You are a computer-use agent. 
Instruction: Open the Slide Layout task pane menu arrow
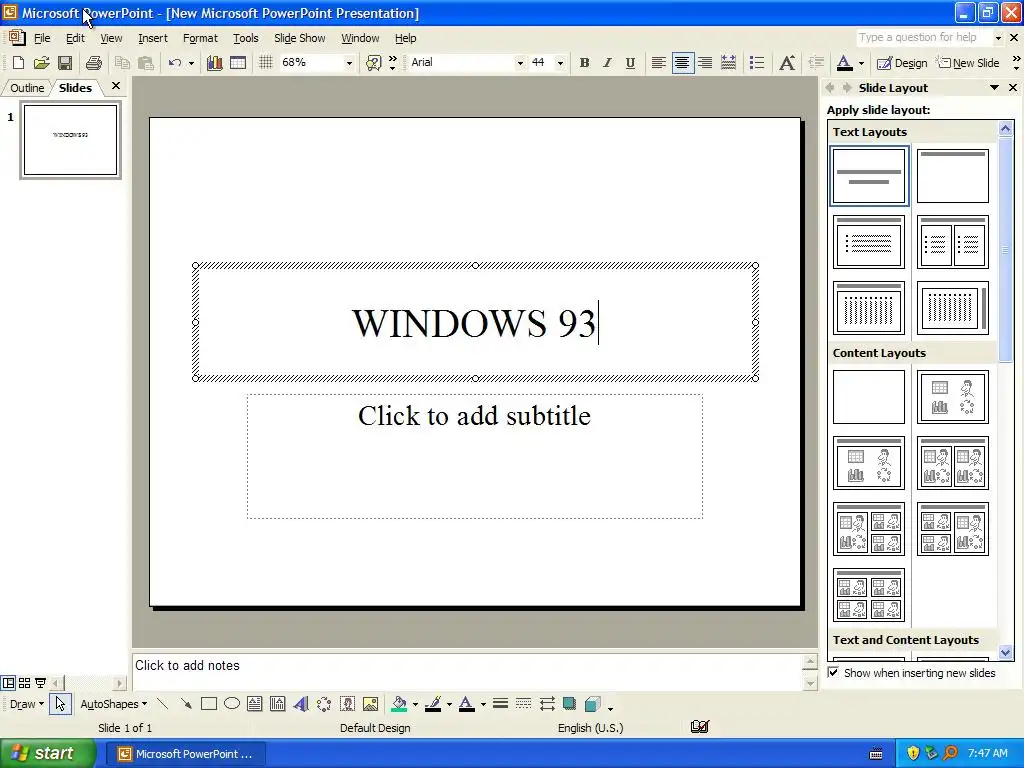[994, 88]
